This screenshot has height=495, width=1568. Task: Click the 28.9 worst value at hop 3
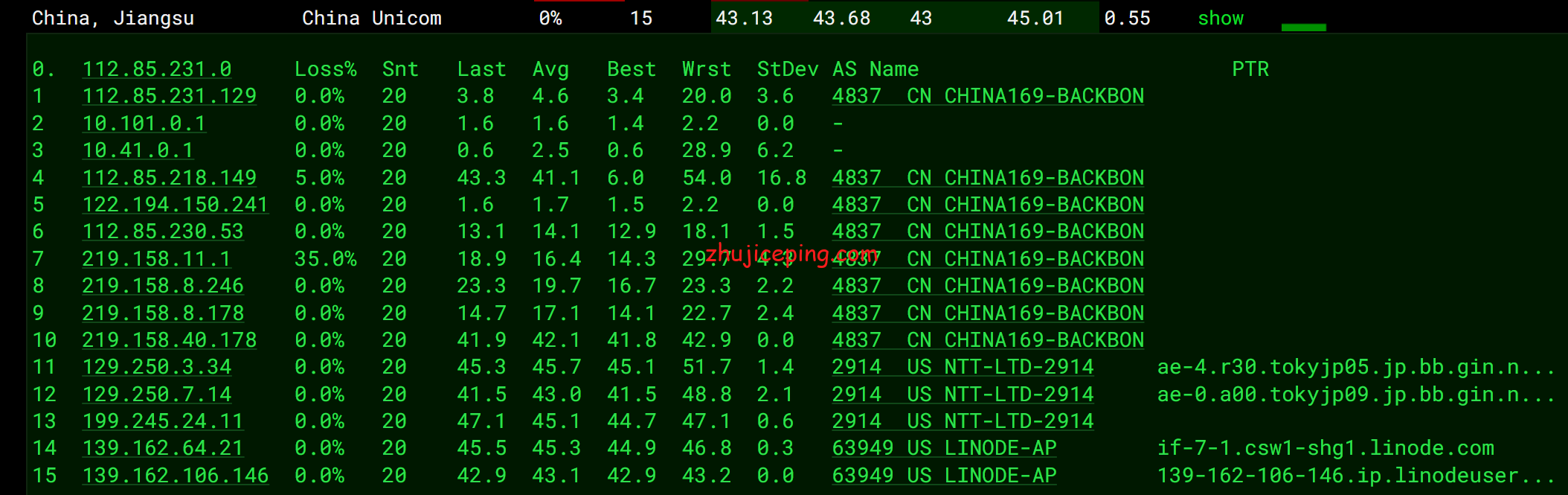pos(707,150)
